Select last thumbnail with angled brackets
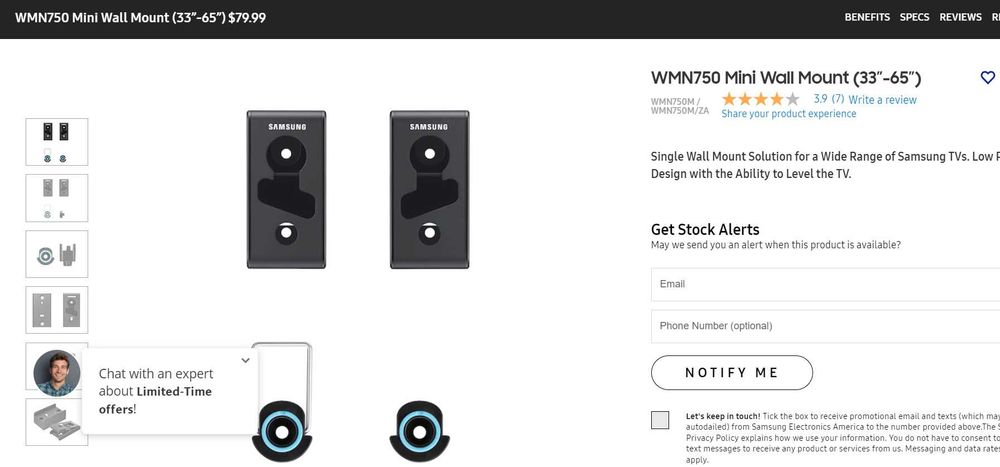Viewport: 1000px width, 467px height. coord(57,422)
